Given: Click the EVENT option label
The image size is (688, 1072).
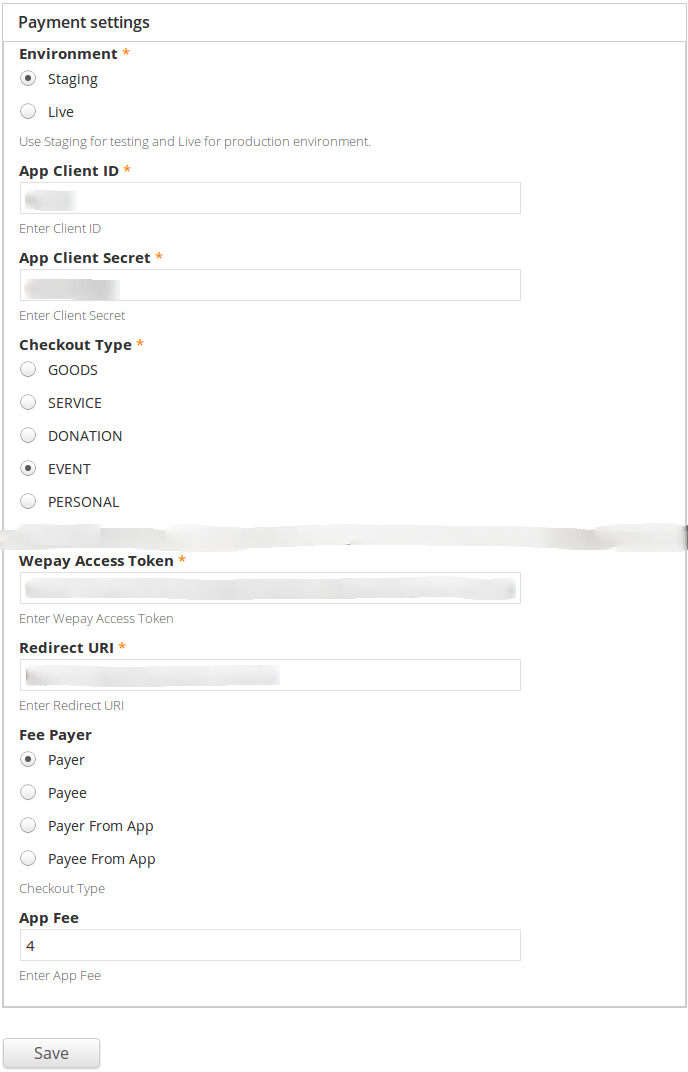Looking at the screenshot, I should click(x=69, y=469).
